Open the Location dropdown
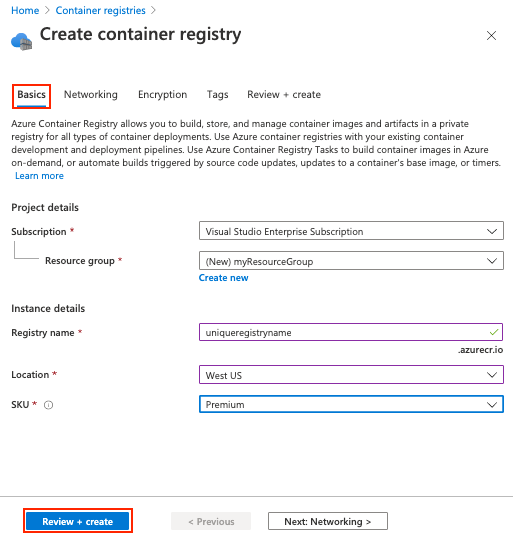The image size is (513, 536). pos(351,375)
